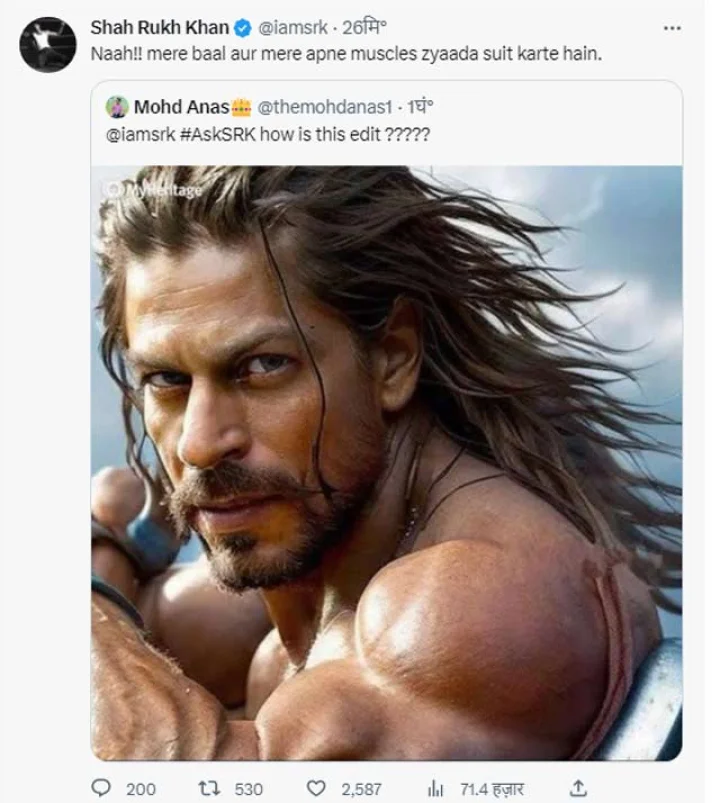720x803 pixels.
Task: Open the tweet author's profile avatar
Action: coord(47,44)
